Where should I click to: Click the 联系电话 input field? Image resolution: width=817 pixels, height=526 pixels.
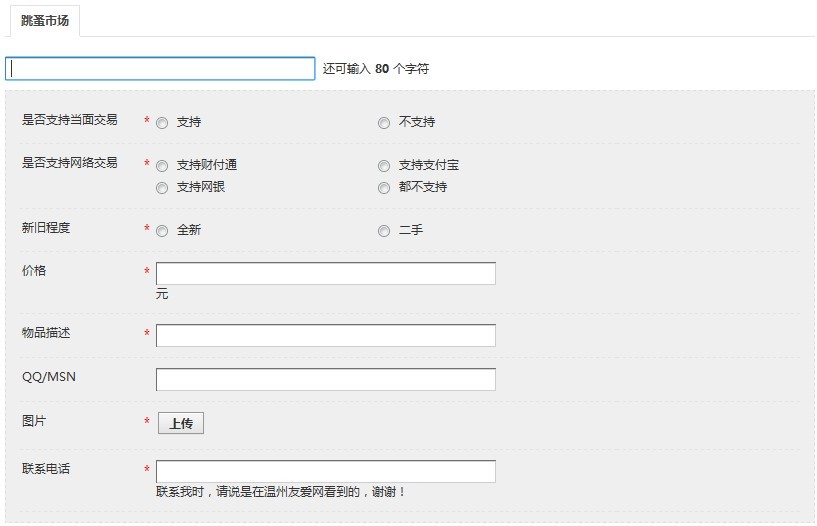pyautogui.click(x=326, y=471)
